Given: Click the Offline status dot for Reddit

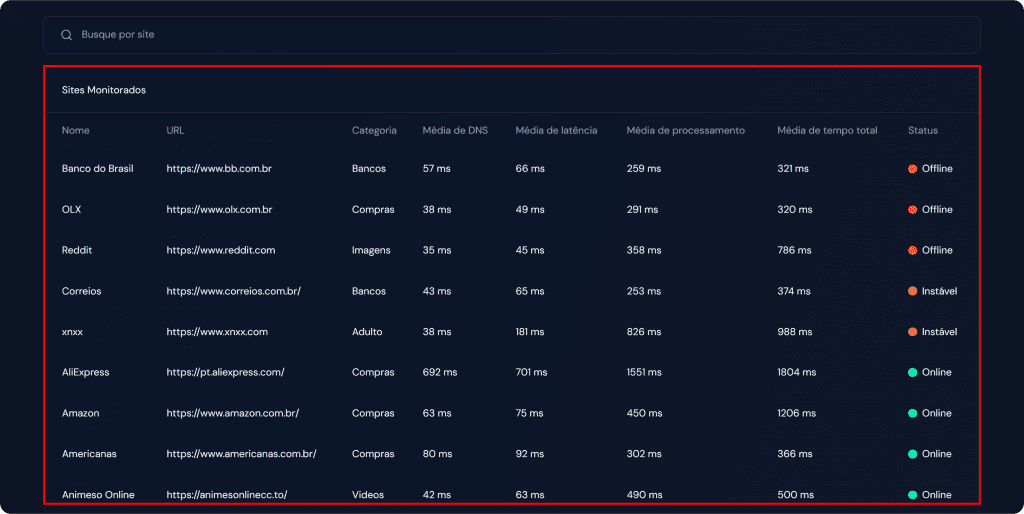Looking at the screenshot, I should [x=912, y=251].
